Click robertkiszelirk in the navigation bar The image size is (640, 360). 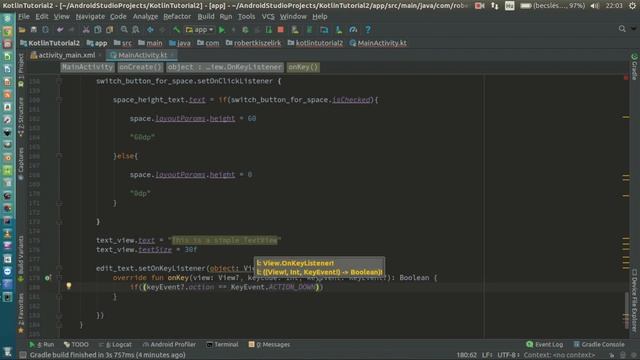[253, 43]
